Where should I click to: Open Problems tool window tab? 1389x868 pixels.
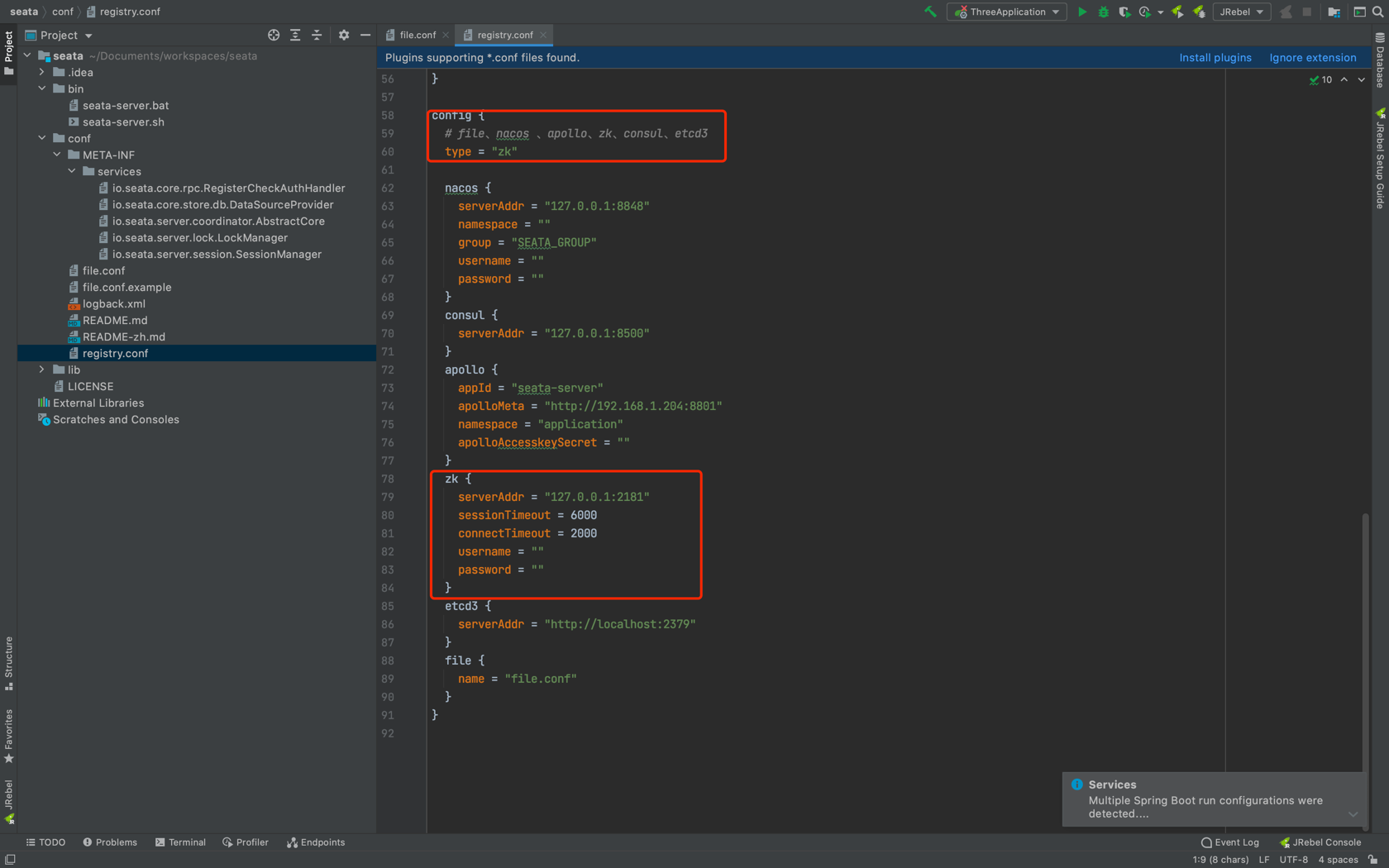[x=110, y=842]
